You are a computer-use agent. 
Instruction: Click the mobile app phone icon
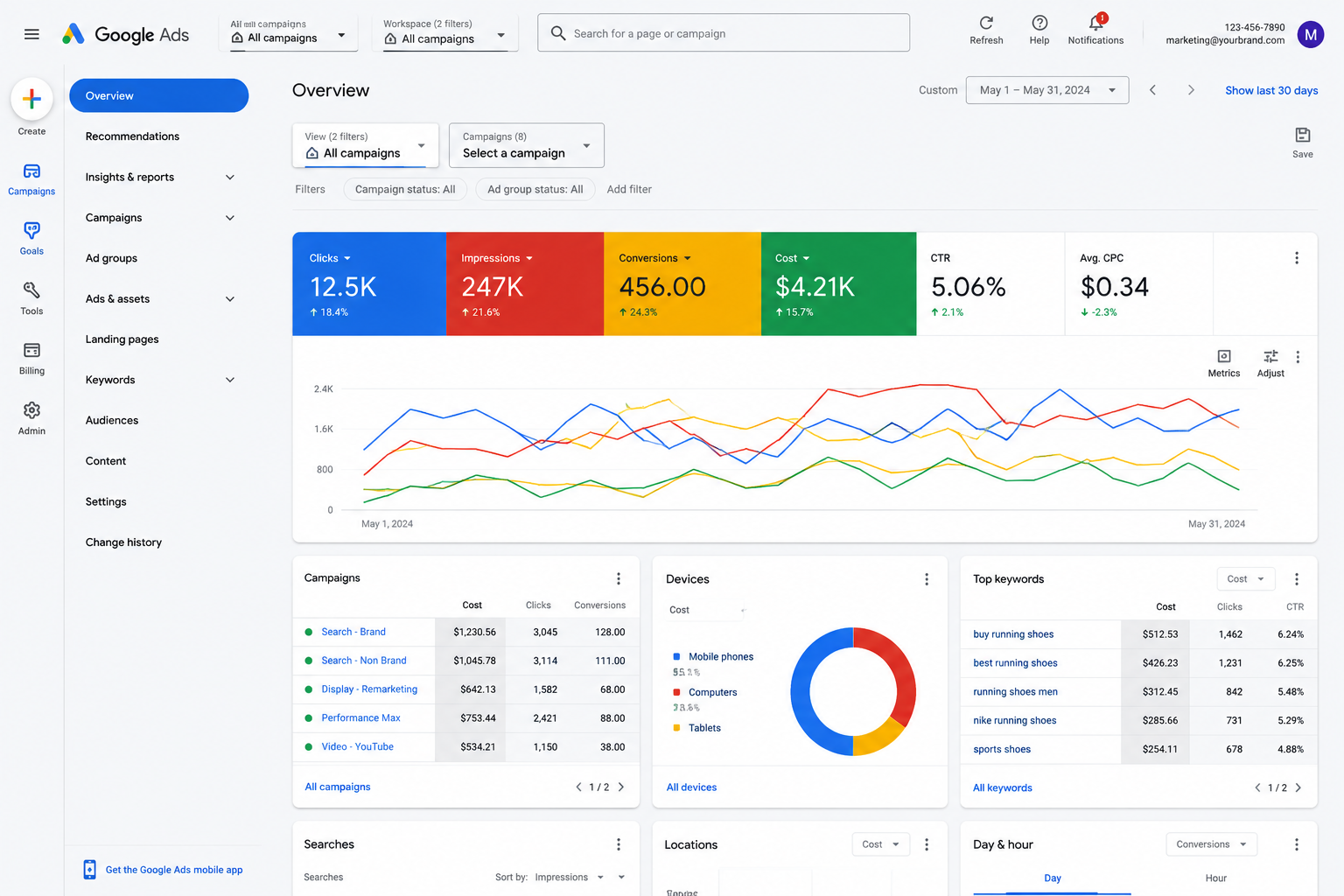[89, 869]
